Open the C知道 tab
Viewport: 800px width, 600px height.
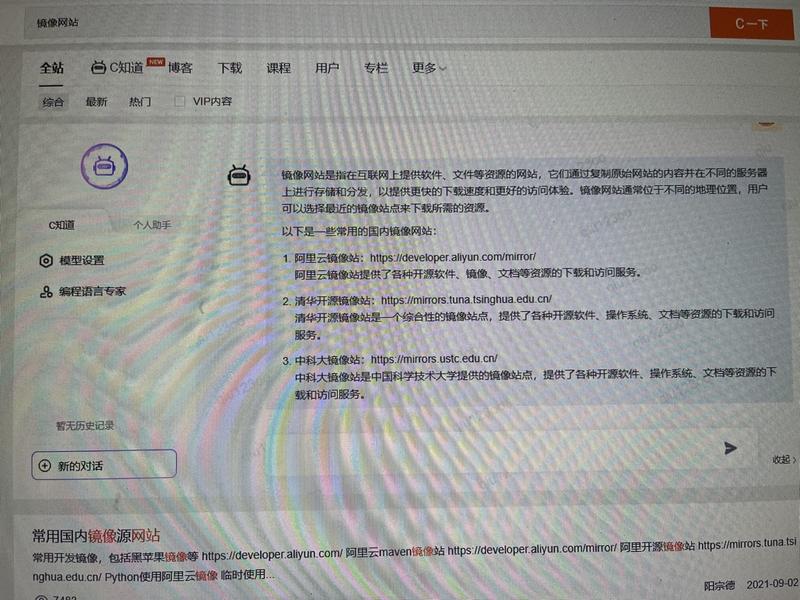(127, 68)
